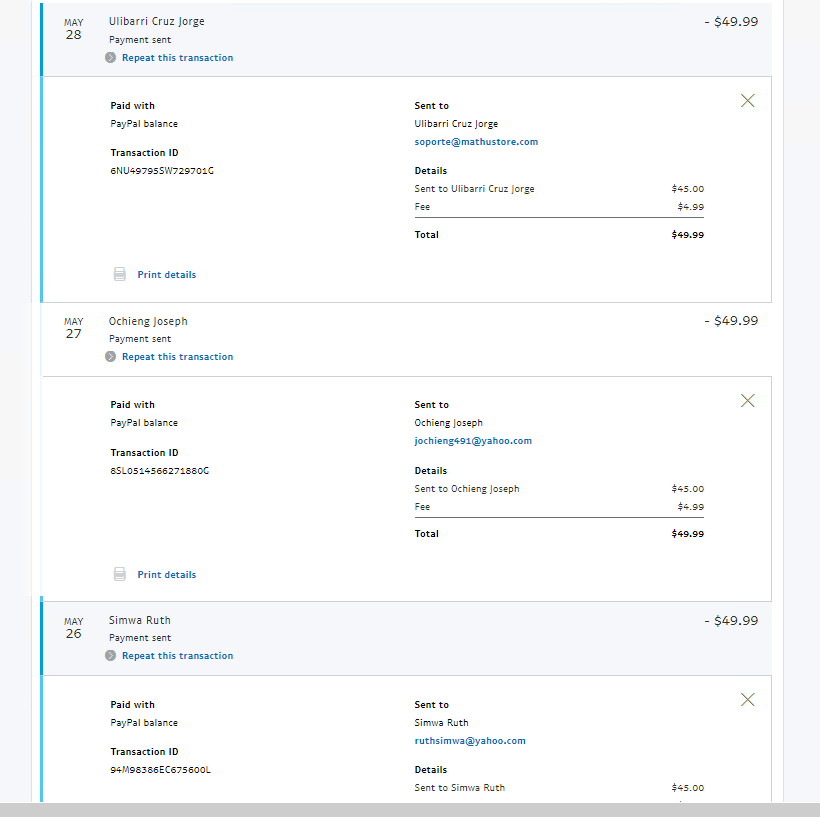Click printer icon in Ochieng Joseph transaction
The width and height of the screenshot is (820, 817).
point(120,575)
